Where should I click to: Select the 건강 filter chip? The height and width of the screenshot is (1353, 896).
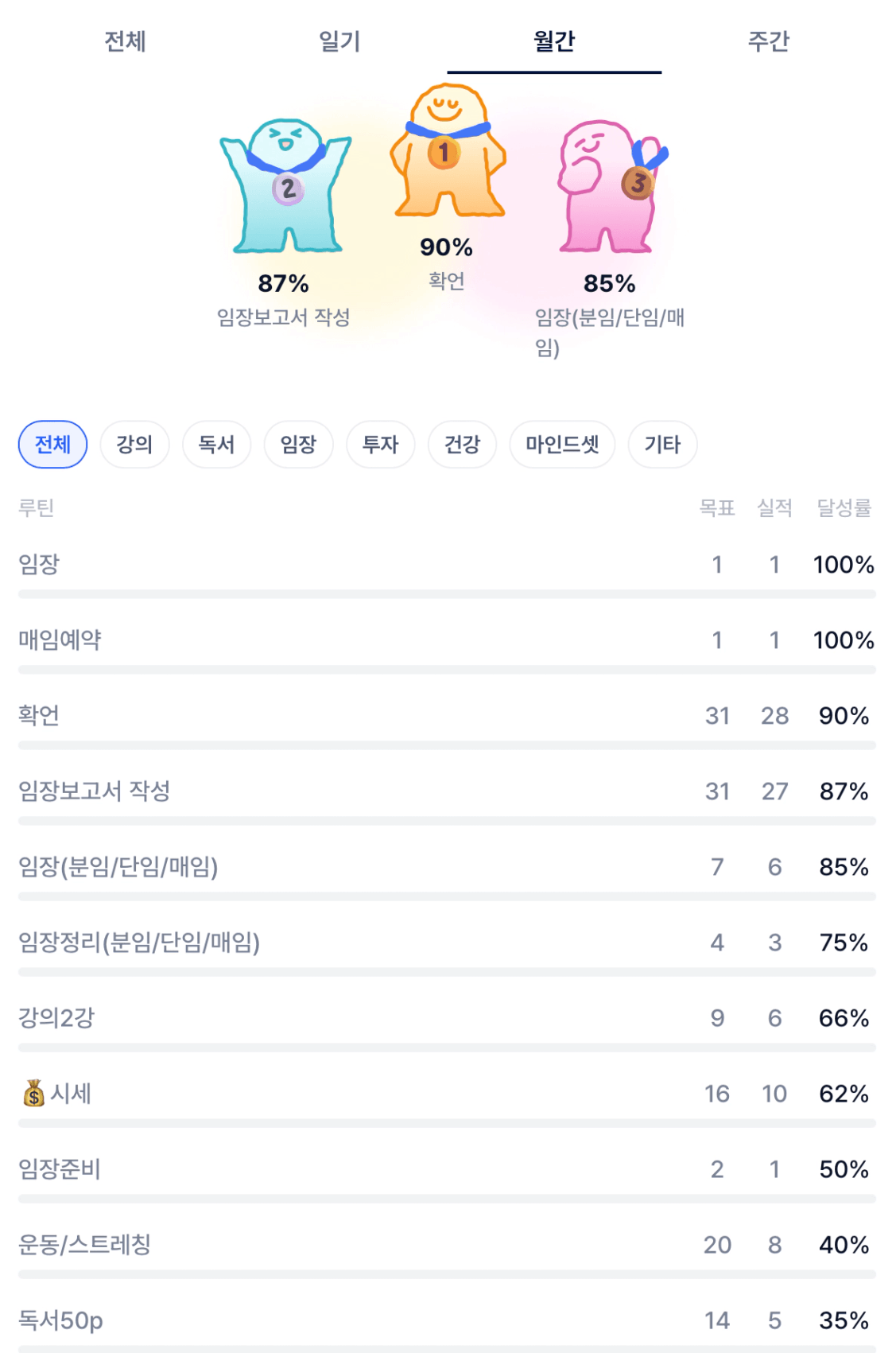pyautogui.click(x=462, y=444)
